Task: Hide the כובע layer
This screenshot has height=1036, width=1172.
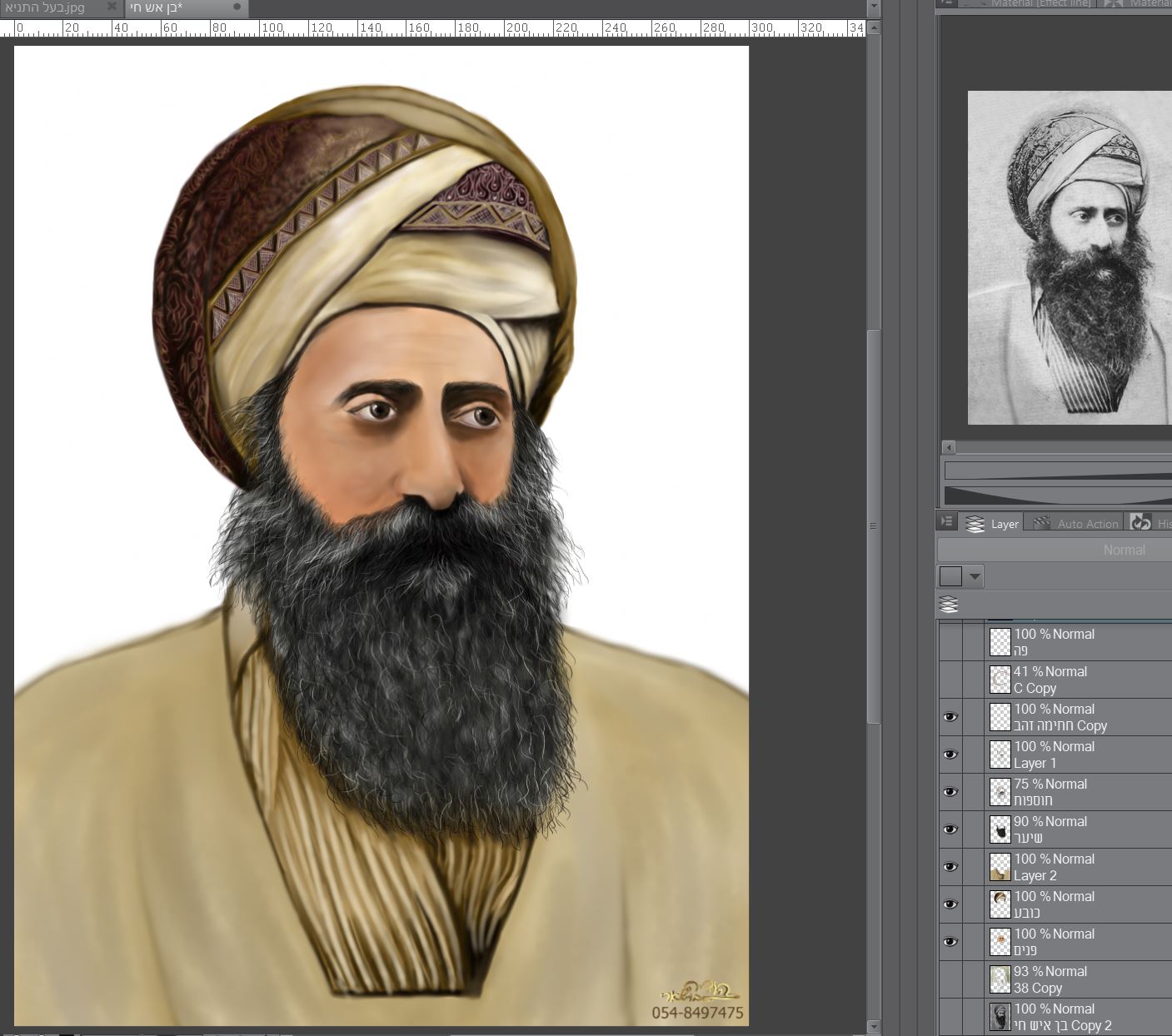Action: [950, 904]
